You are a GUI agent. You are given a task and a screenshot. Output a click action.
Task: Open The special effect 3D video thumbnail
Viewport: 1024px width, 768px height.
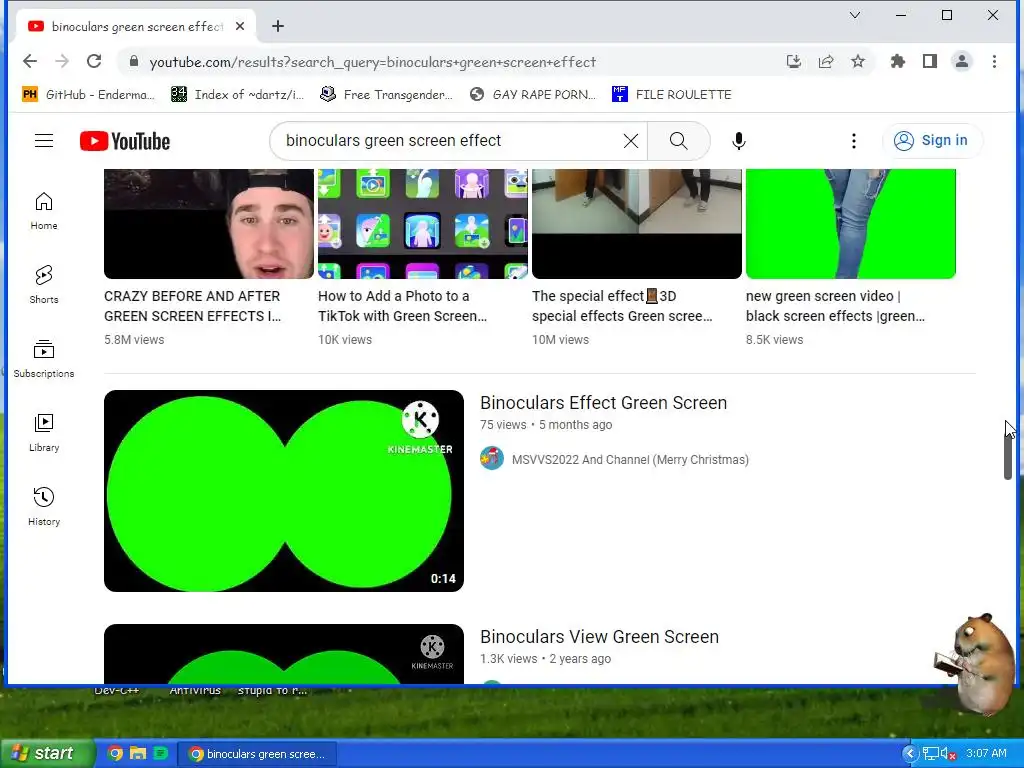[637, 223]
